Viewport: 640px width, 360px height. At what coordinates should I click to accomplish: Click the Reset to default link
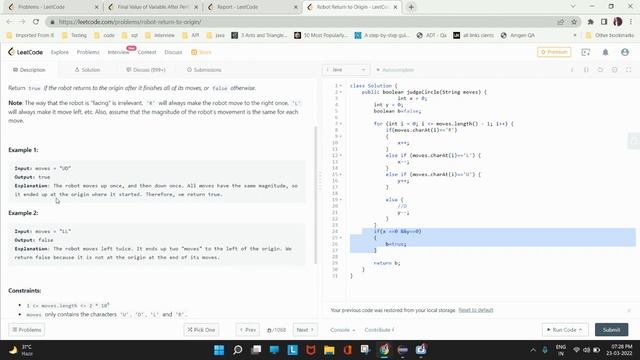point(476,310)
